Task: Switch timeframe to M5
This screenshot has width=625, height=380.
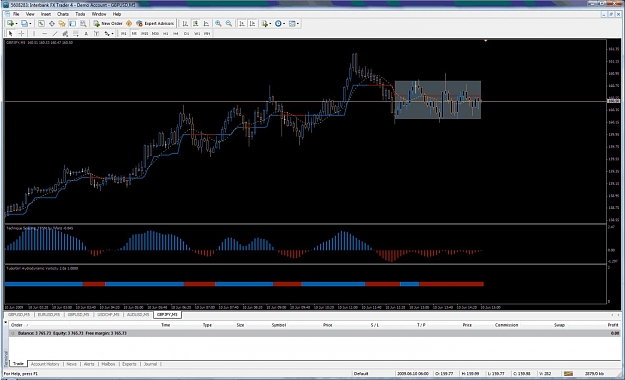Action: tap(134, 33)
